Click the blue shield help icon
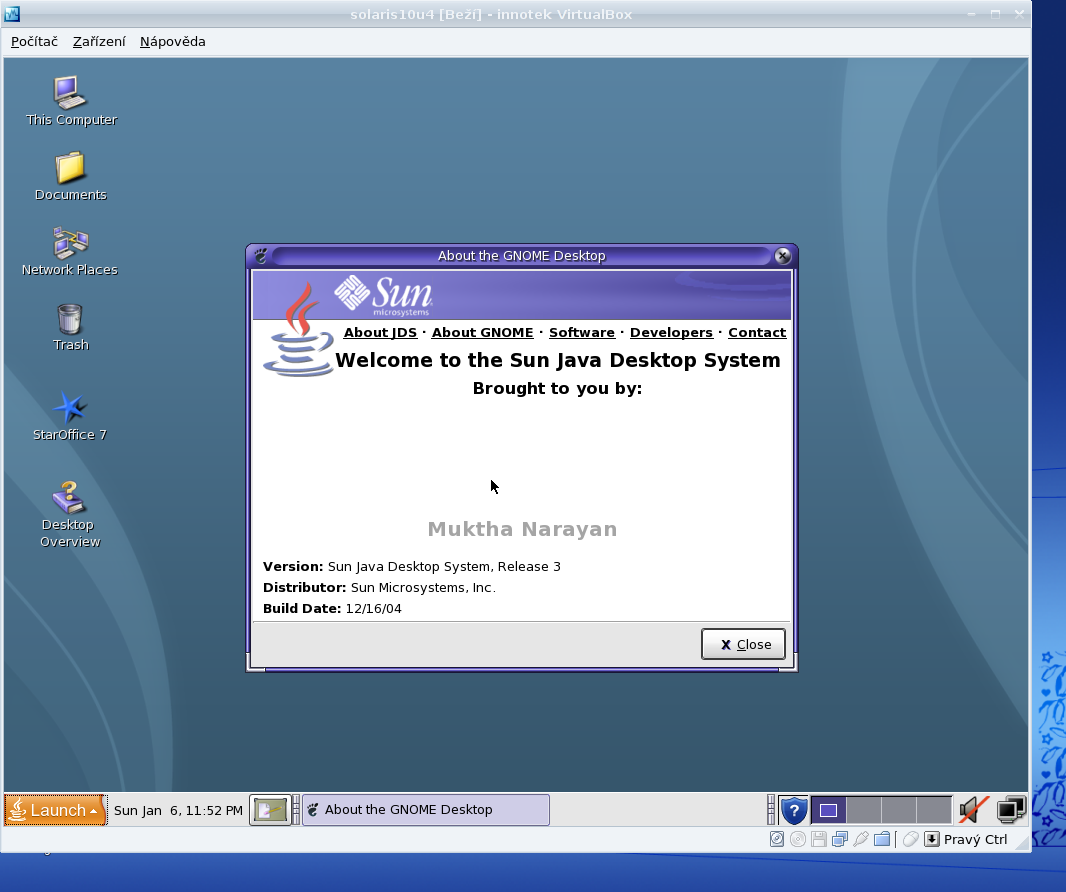 click(x=793, y=810)
